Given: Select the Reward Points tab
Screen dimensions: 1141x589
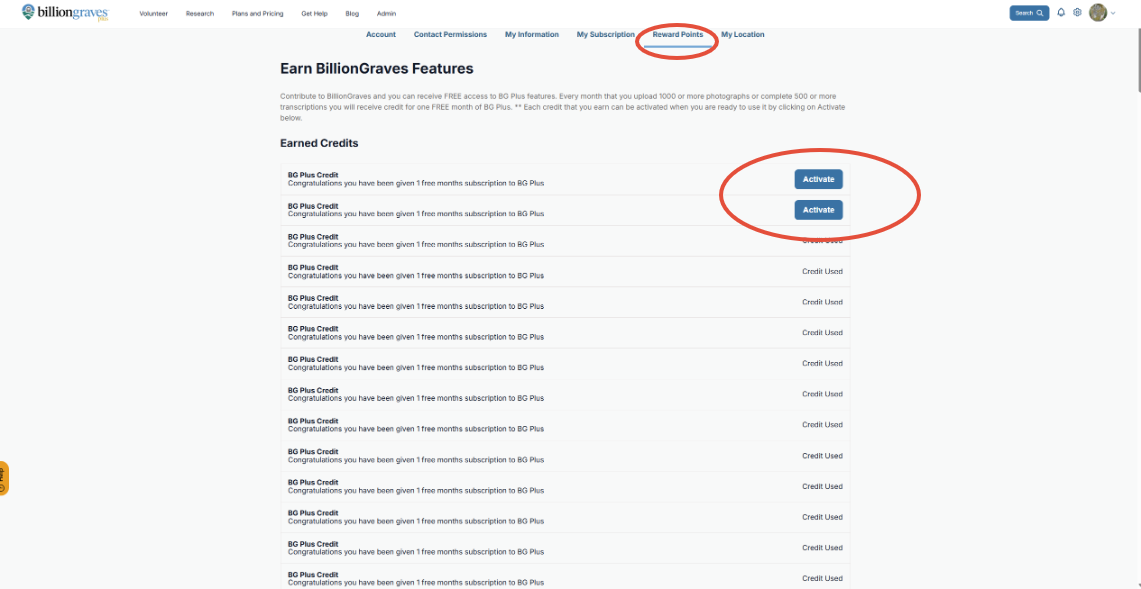Looking at the screenshot, I should [677, 35].
